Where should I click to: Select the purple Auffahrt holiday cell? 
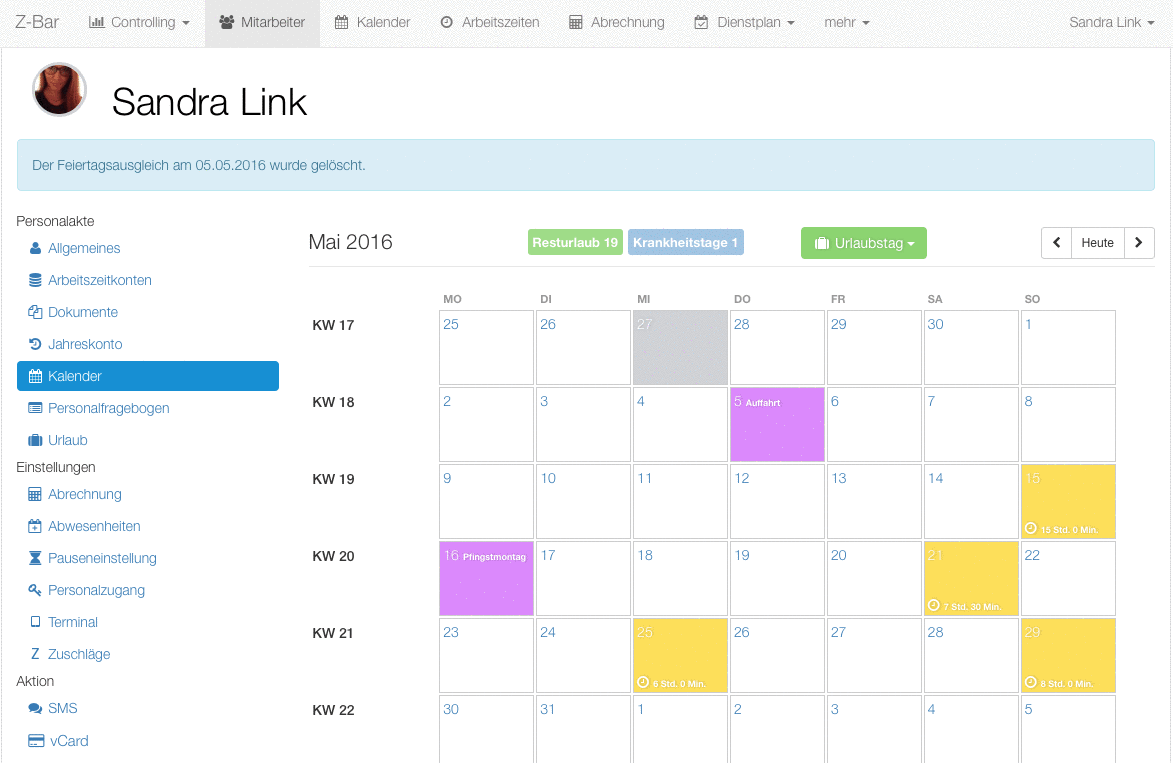click(x=777, y=424)
